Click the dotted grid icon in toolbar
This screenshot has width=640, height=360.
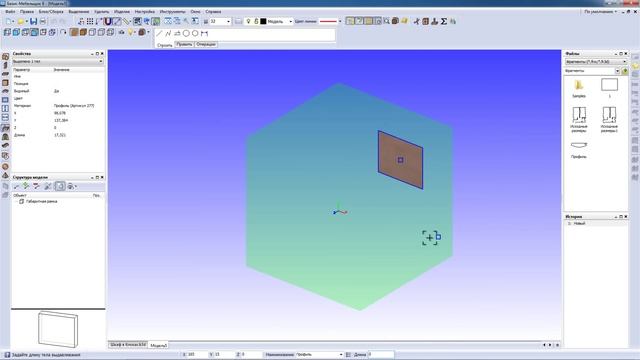[90, 21]
